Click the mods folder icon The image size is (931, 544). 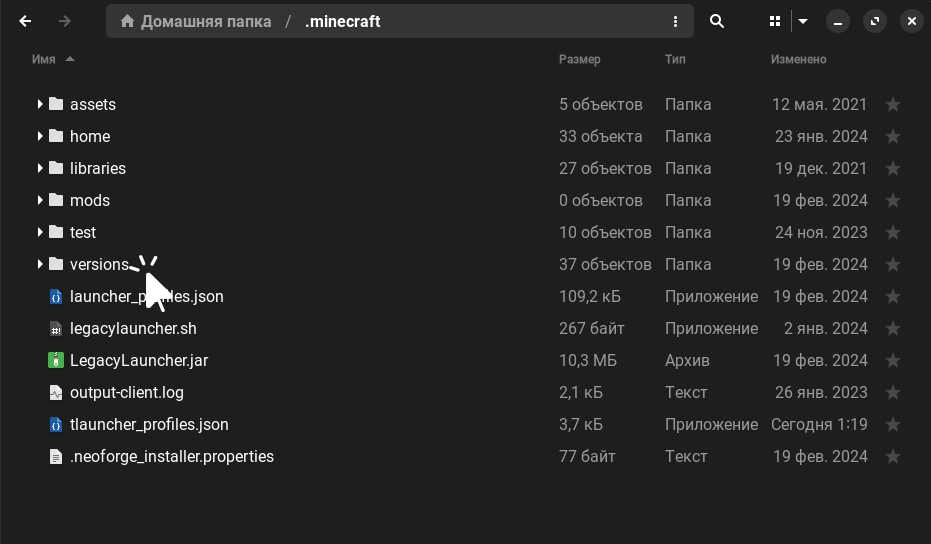click(56, 200)
